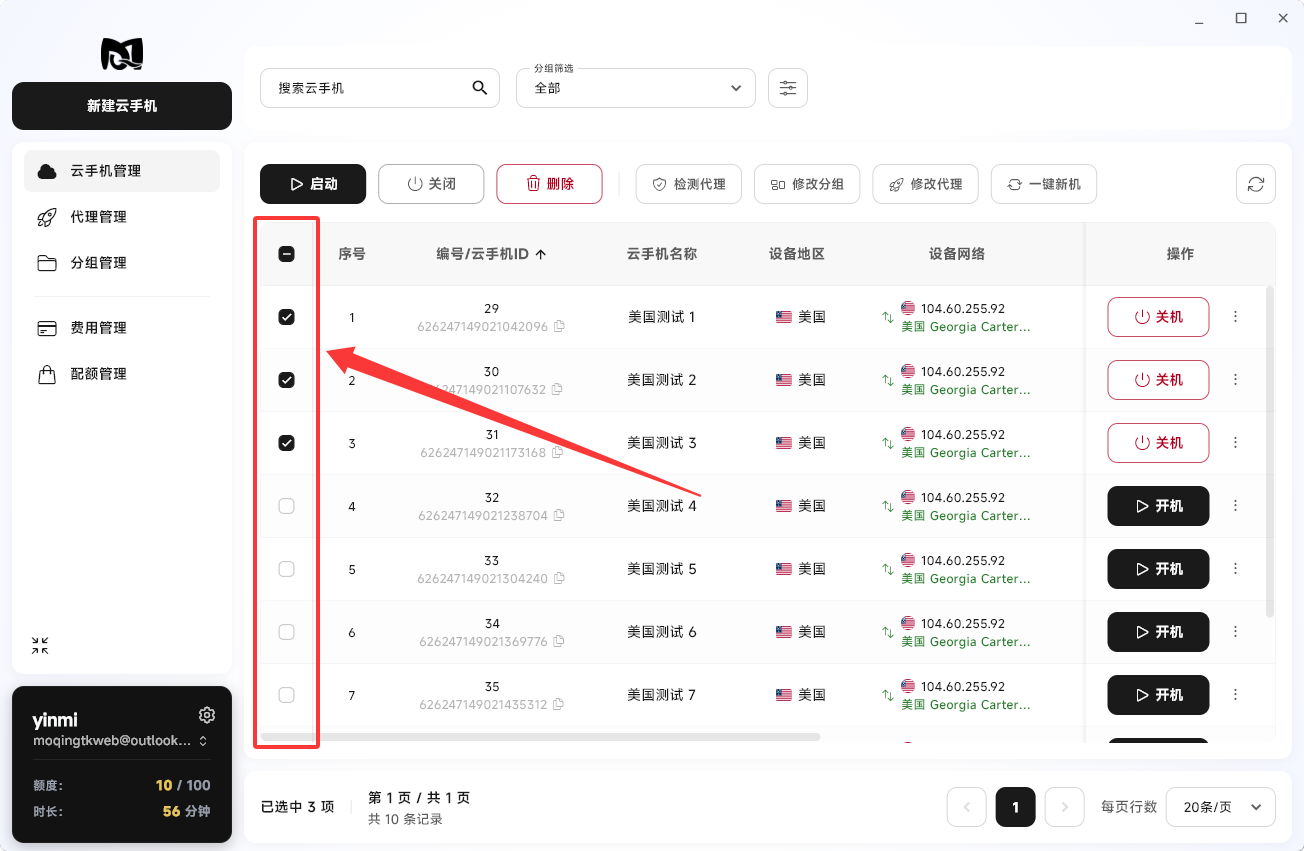The width and height of the screenshot is (1304, 851).
Task: Collapse the sidebar with shrink icon
Action: pos(40,646)
